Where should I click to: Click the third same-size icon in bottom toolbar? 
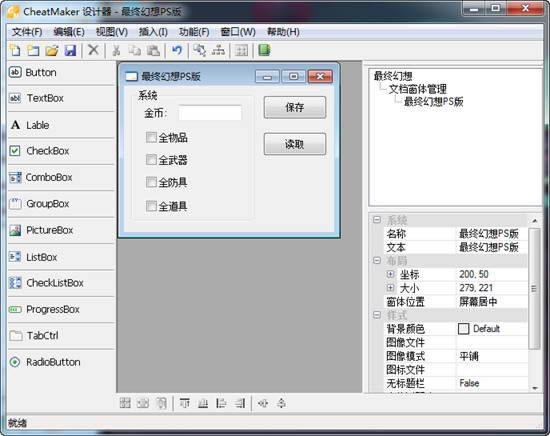(161, 403)
